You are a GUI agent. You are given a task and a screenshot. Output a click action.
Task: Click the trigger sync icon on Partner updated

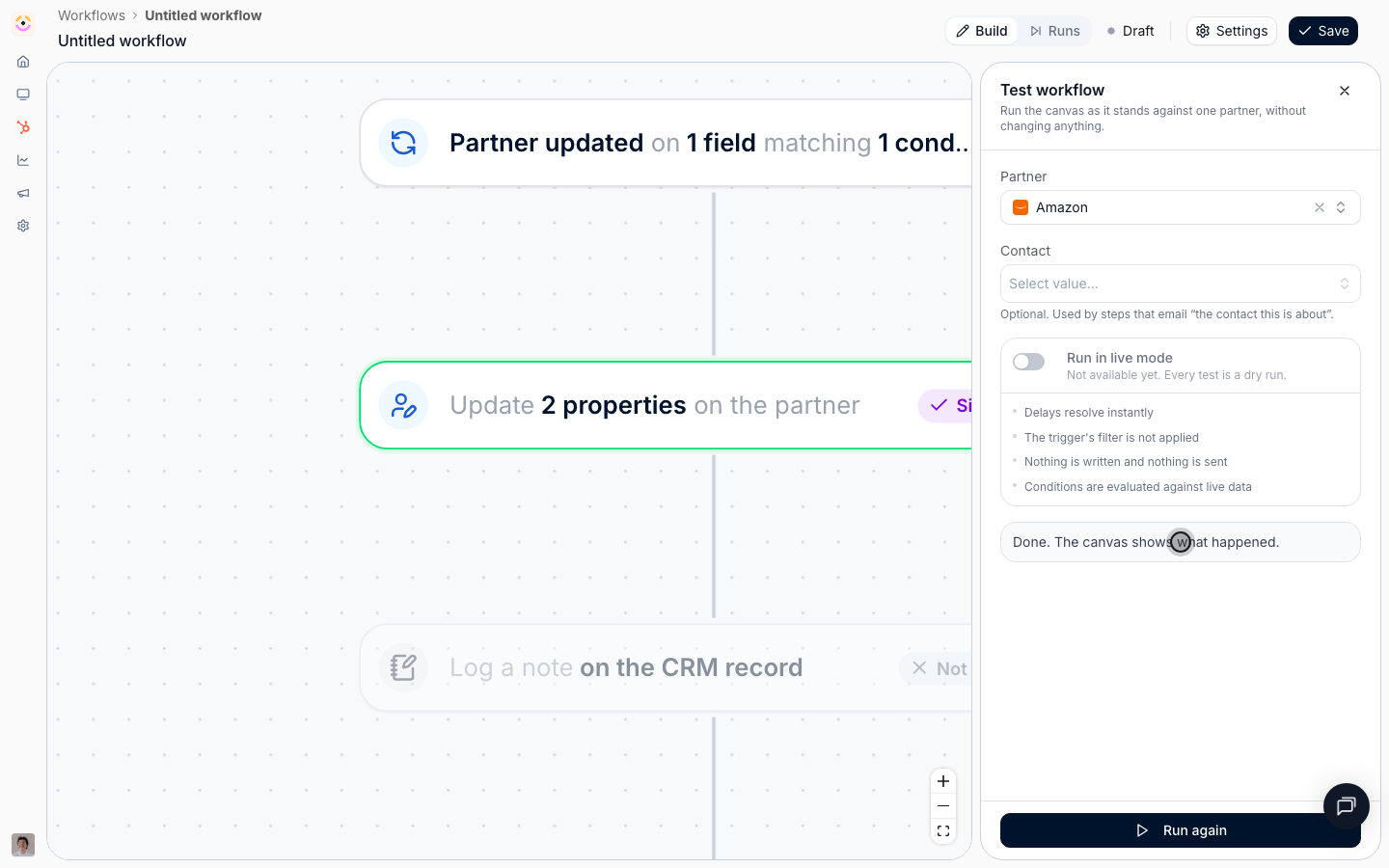pos(403,143)
